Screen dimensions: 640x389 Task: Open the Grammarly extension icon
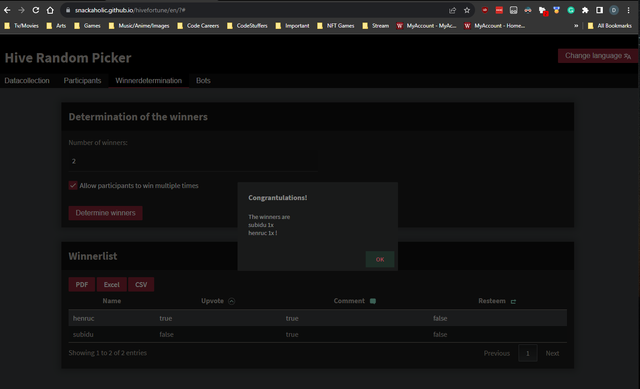coord(571,10)
